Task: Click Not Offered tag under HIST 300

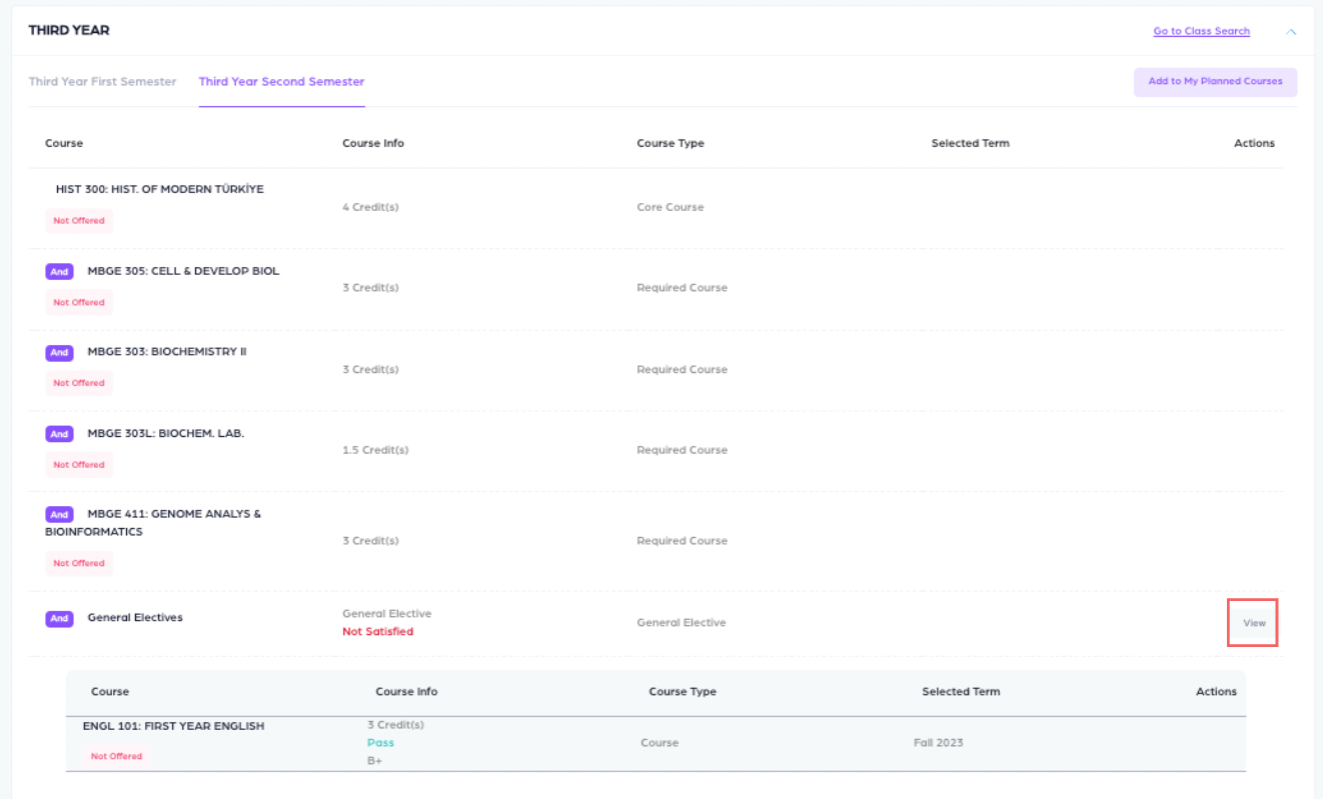Action: coord(79,221)
